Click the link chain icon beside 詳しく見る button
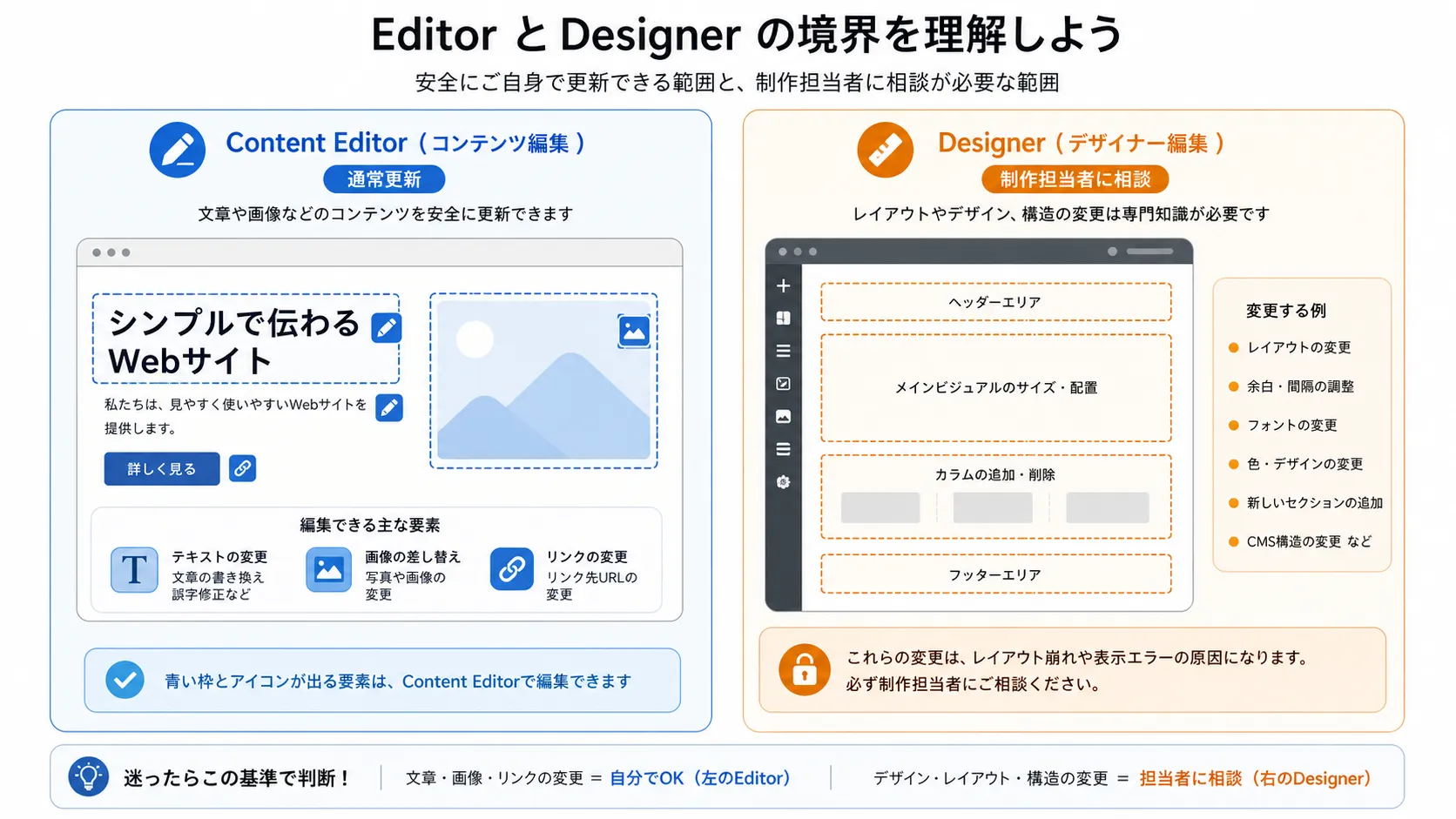 (242, 468)
